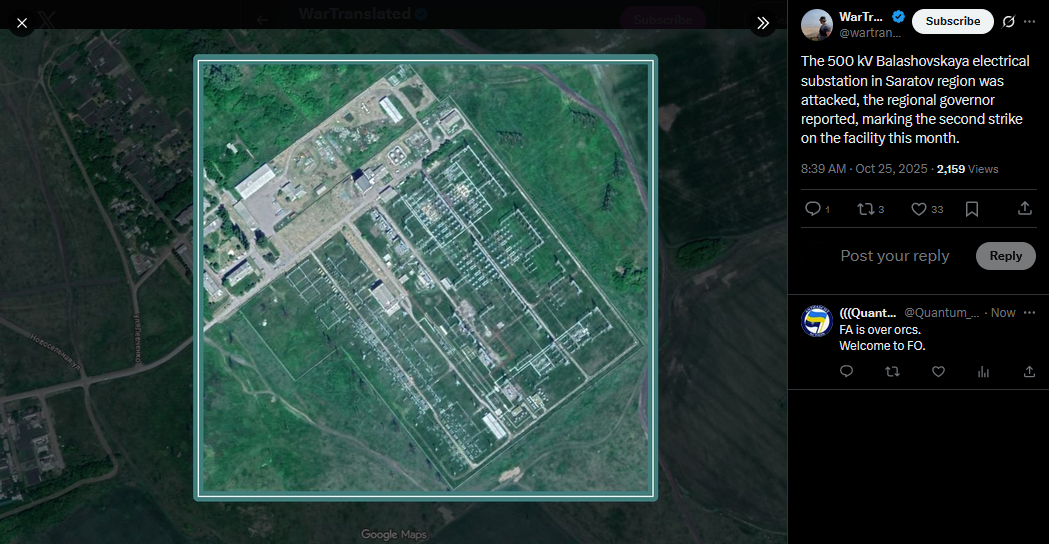Open the (((Quant... display name link
The width and height of the screenshot is (1049, 544).
(868, 312)
